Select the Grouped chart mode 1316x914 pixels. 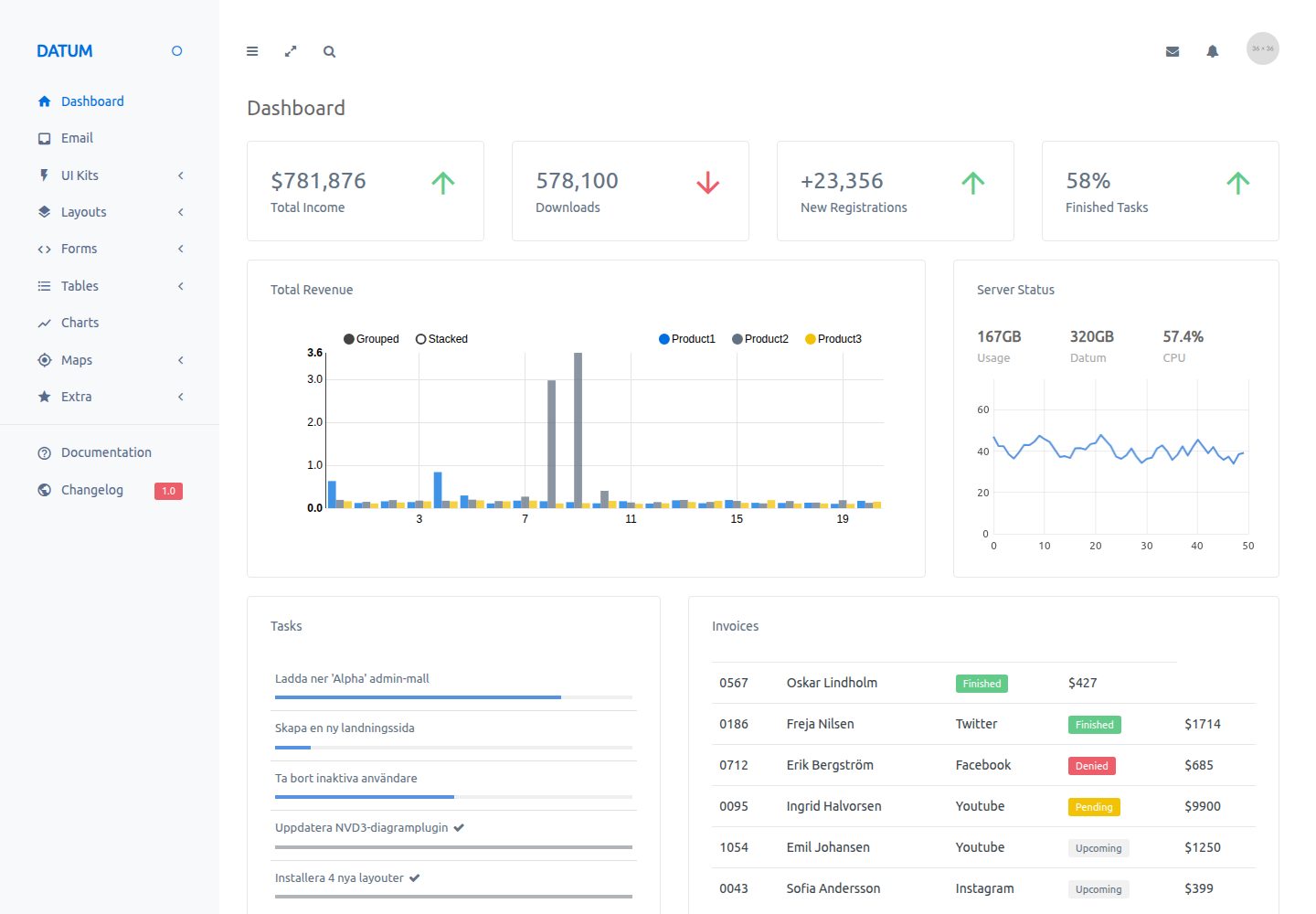click(x=371, y=339)
